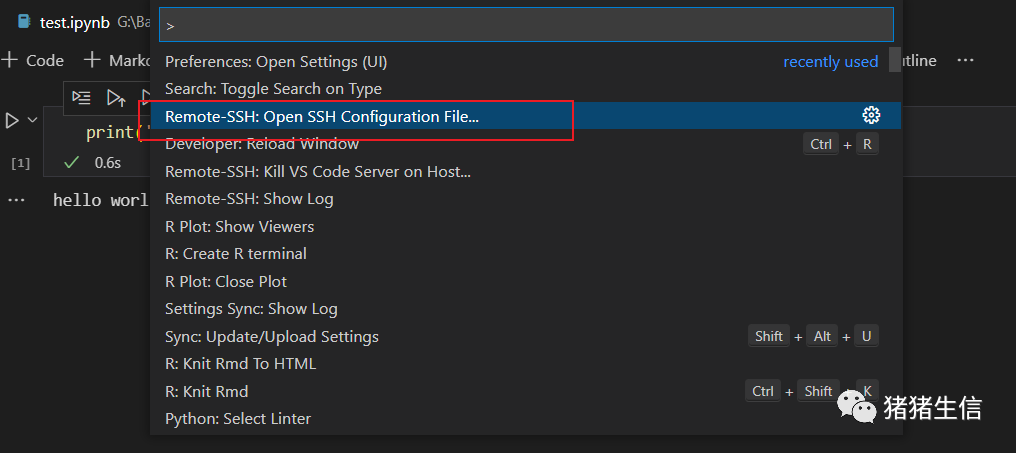1016x453 pixels.
Task: Choose R: Create R terminal
Action: (525, 254)
